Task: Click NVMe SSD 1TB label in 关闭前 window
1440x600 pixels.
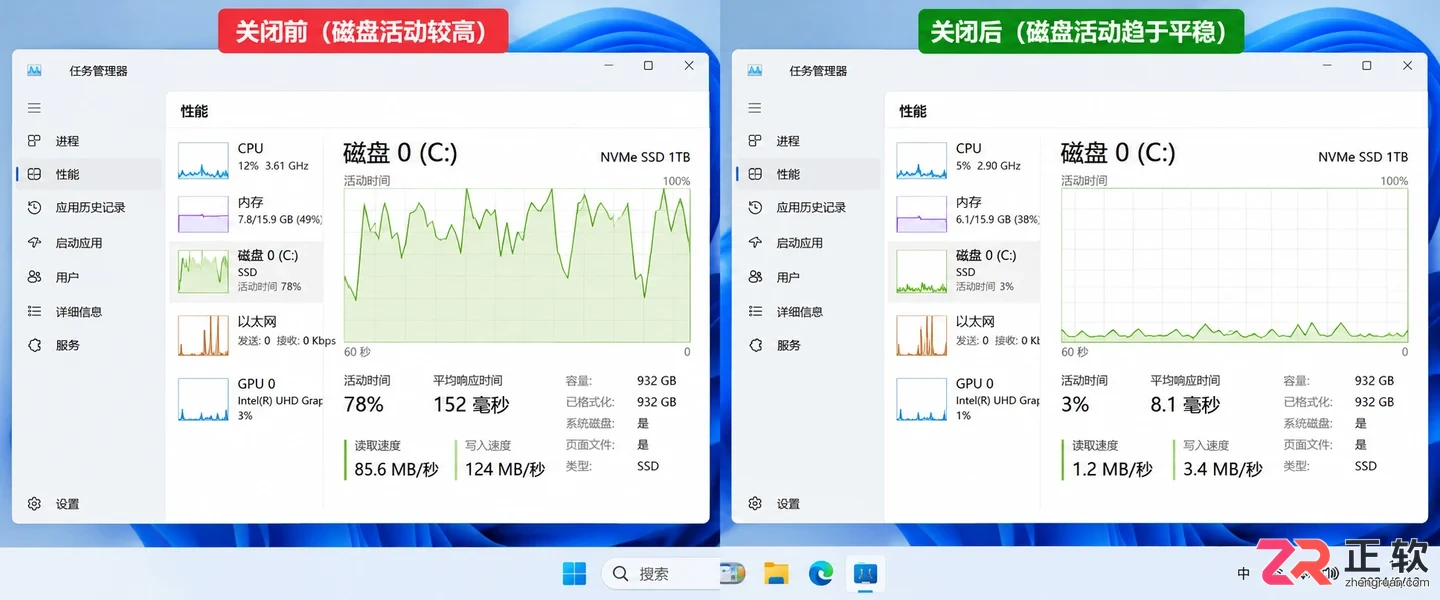Action: [x=645, y=157]
